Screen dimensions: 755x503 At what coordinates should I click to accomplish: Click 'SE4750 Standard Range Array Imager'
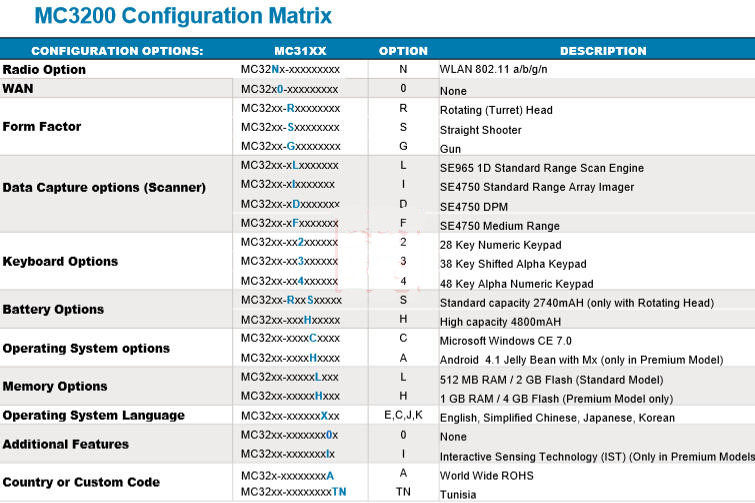coord(537,187)
